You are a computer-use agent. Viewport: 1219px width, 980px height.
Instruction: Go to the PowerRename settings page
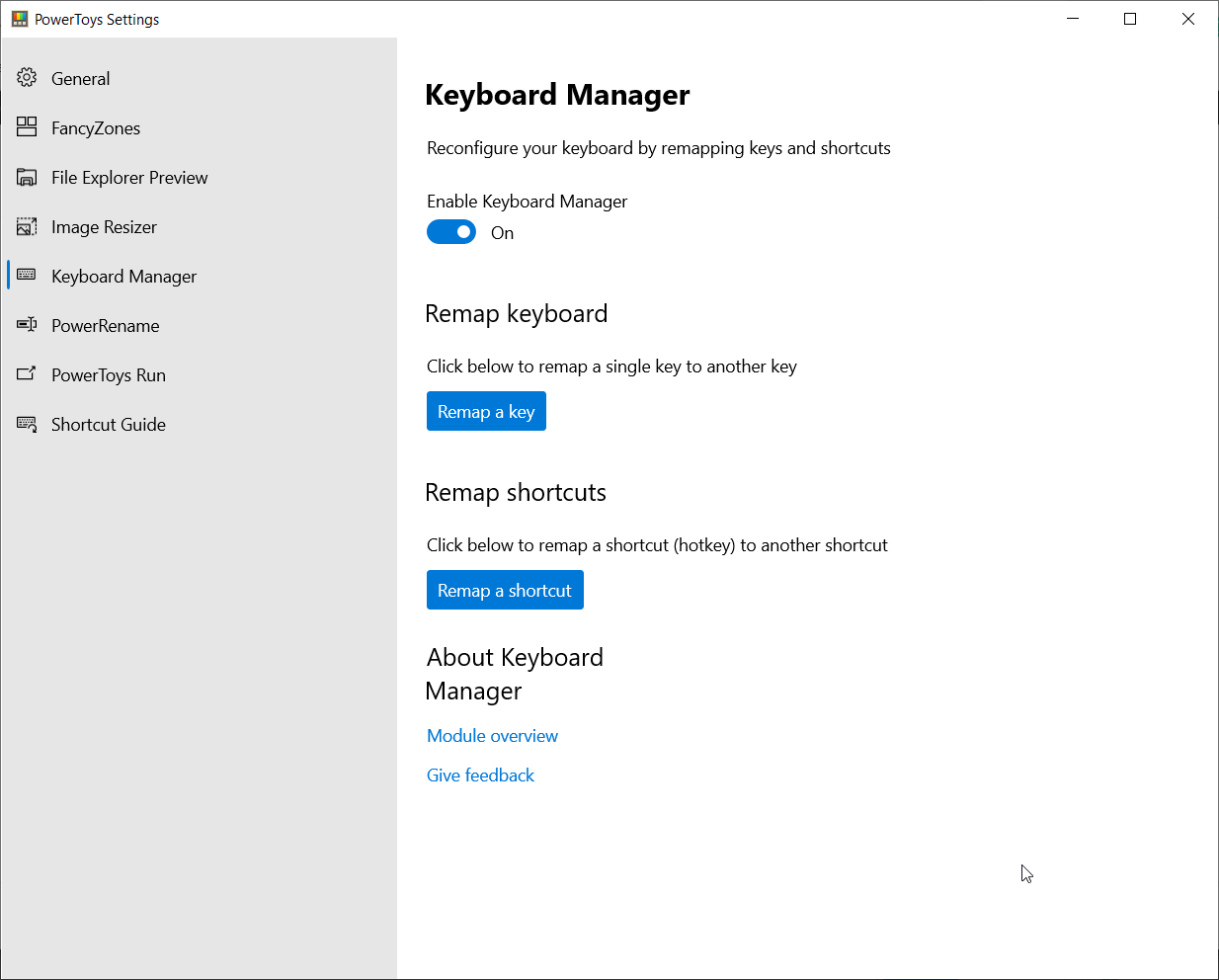click(105, 326)
